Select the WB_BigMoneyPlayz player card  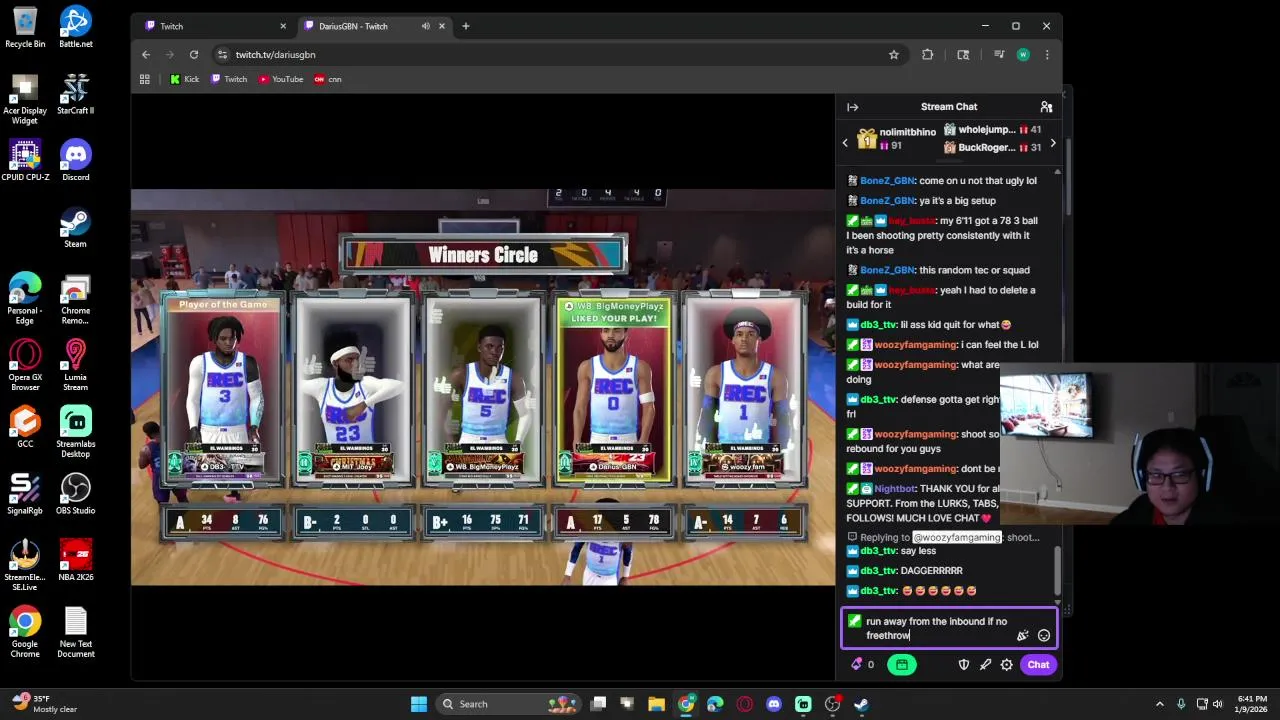[483, 388]
